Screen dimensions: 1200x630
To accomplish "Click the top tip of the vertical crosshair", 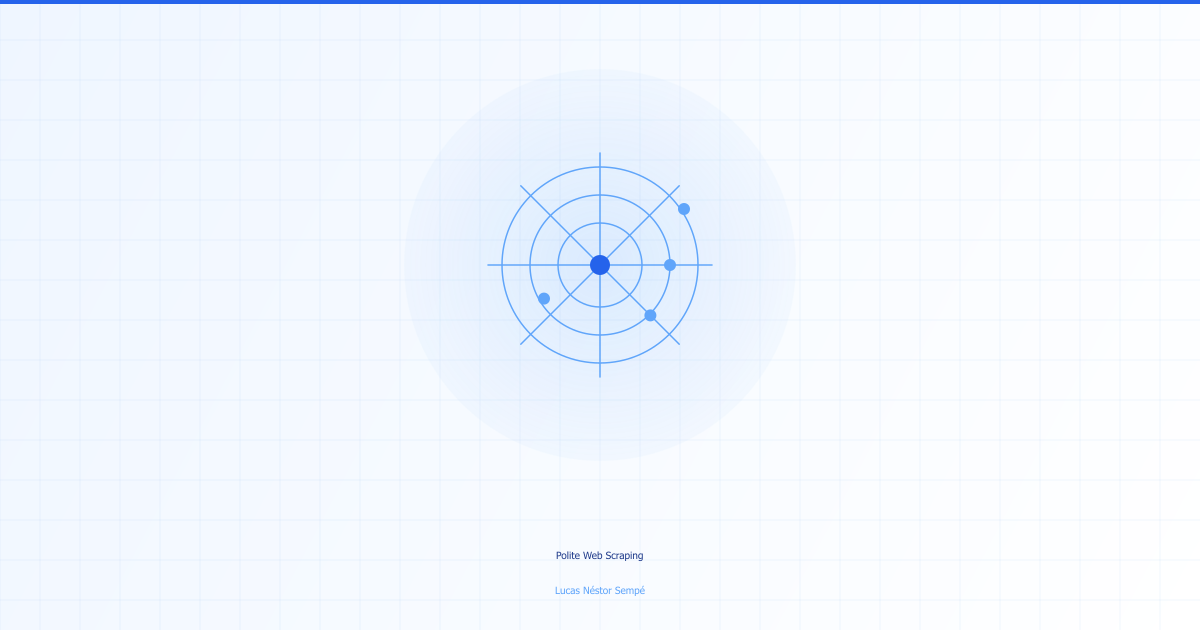I will (x=600, y=154).
